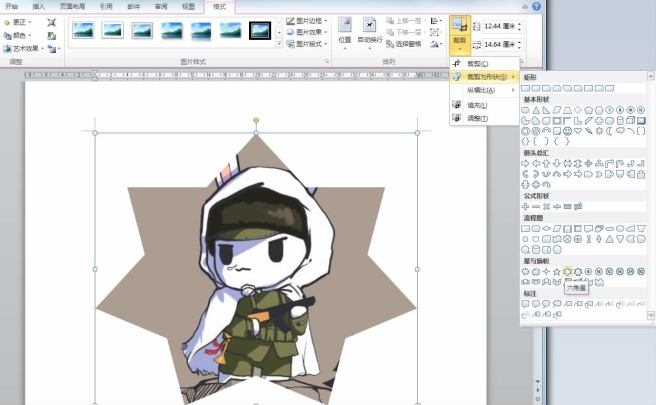Select the 格式 Format tab
The image size is (656, 405).
coord(219,7)
